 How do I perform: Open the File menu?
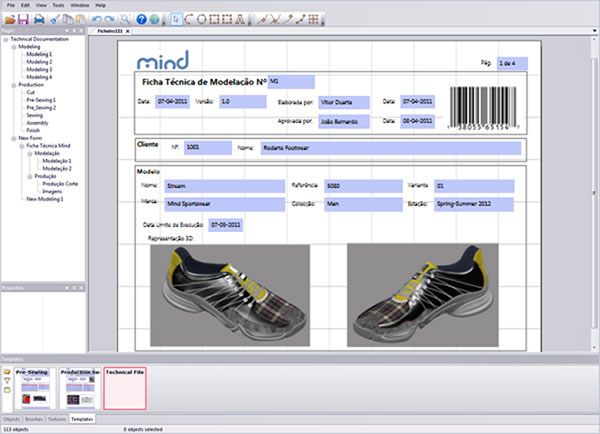pos(11,5)
